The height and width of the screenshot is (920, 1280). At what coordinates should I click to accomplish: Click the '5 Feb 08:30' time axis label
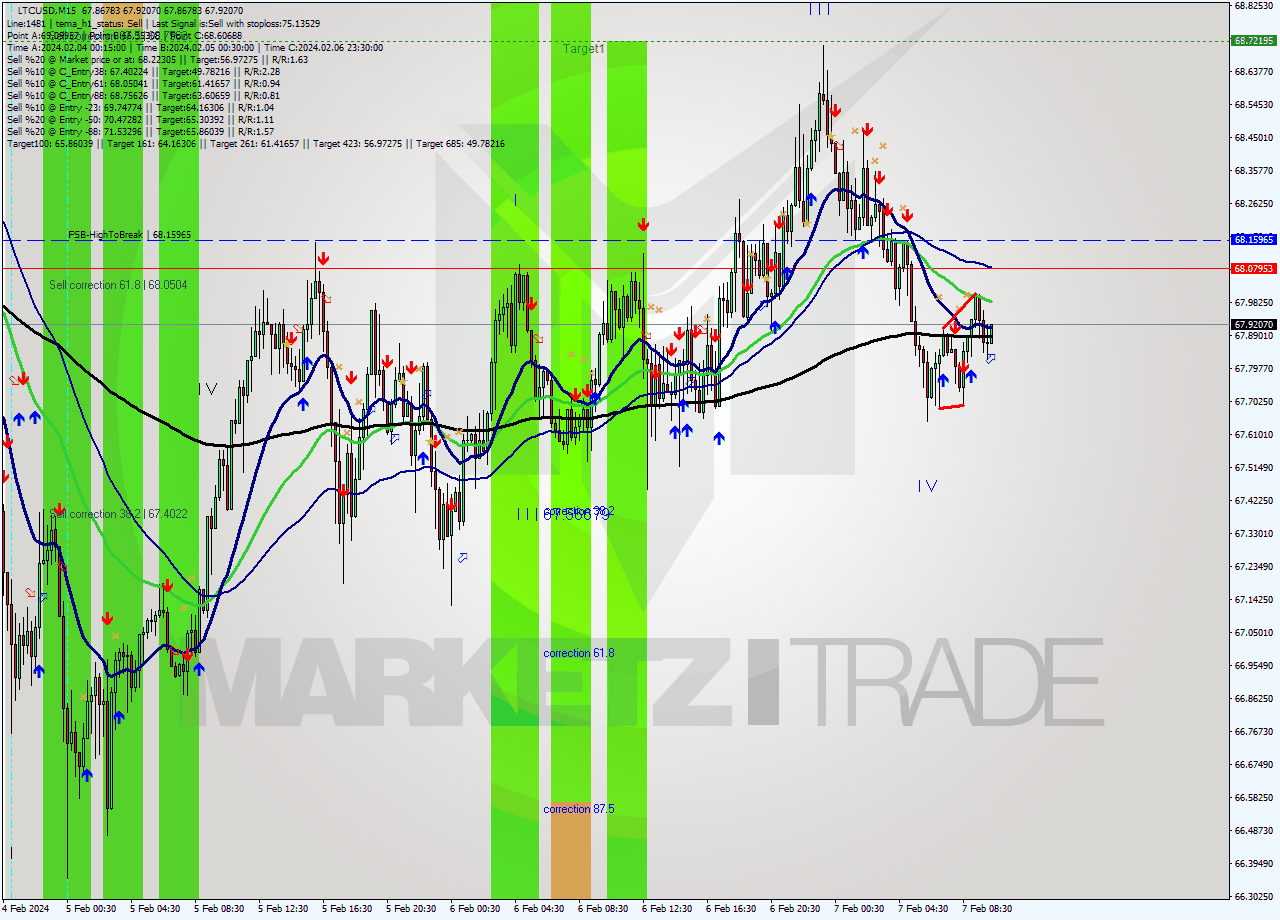point(219,909)
